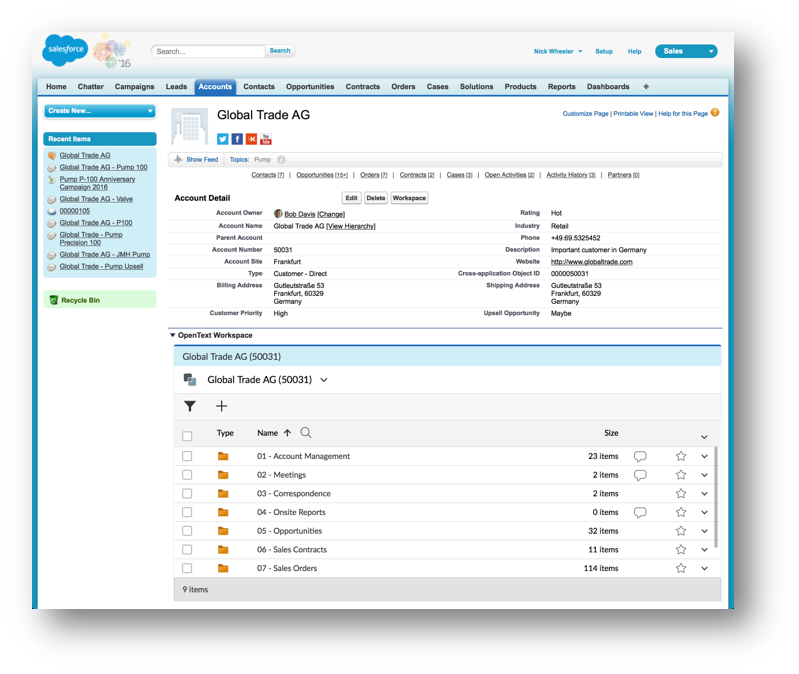Click the plus icon to add item

[x=222, y=406]
